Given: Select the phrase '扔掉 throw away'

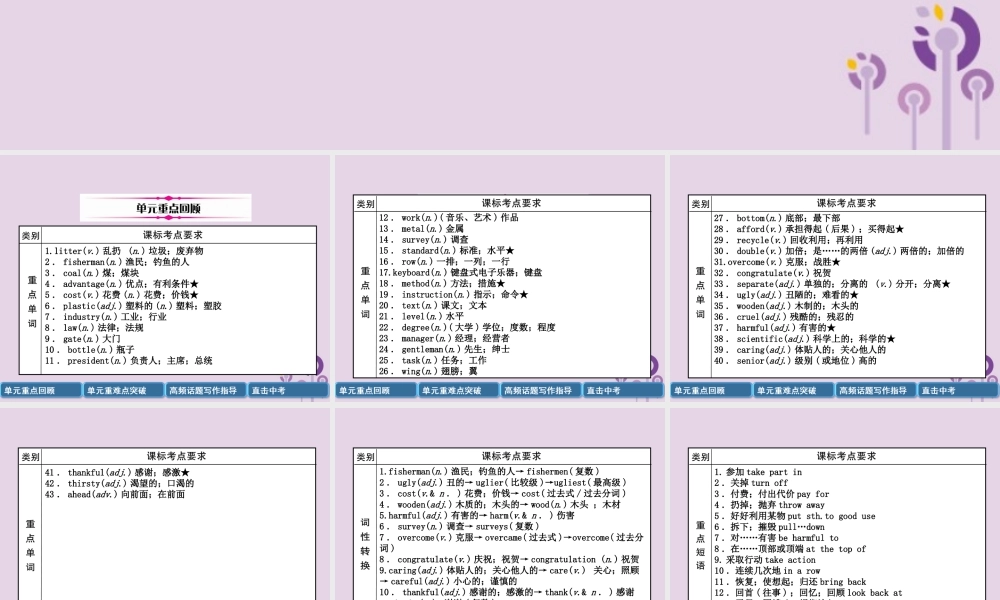Looking at the screenshot, I should [x=770, y=505].
